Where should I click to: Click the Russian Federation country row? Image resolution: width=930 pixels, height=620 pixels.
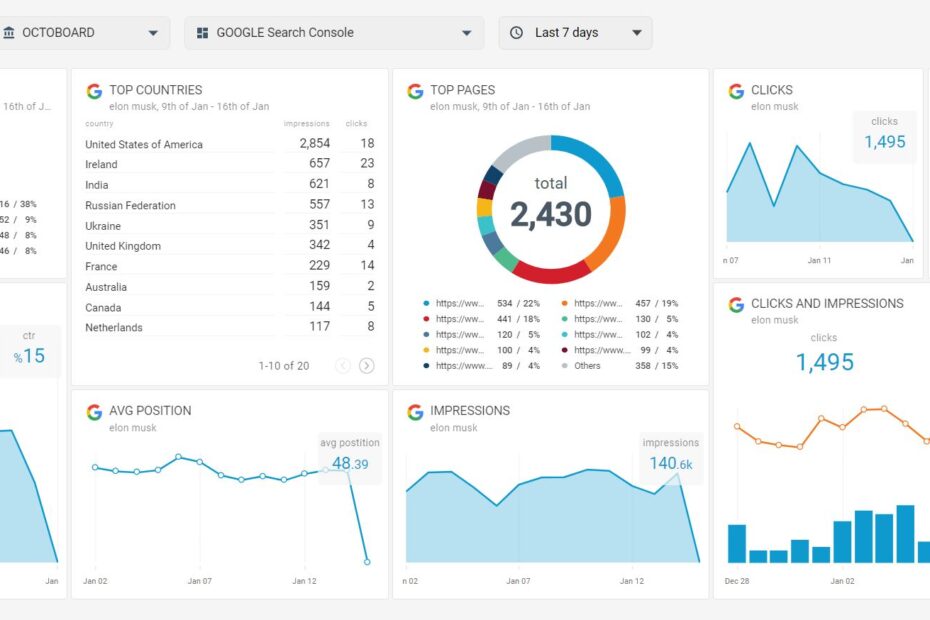pyautogui.click(x=230, y=205)
